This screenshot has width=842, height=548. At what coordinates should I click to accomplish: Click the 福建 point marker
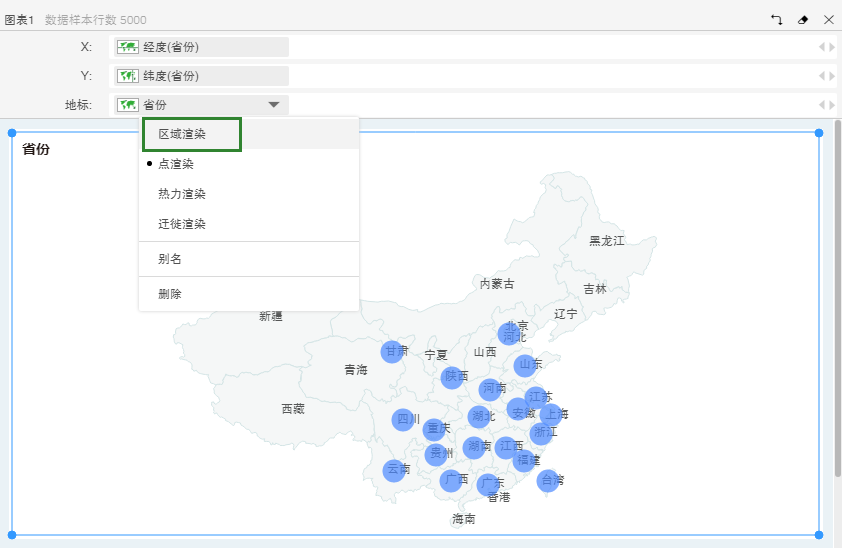coord(524,461)
